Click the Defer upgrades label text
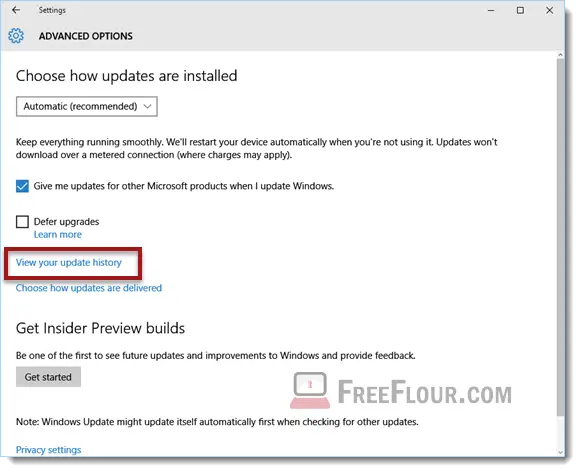 pyautogui.click(x=67, y=222)
